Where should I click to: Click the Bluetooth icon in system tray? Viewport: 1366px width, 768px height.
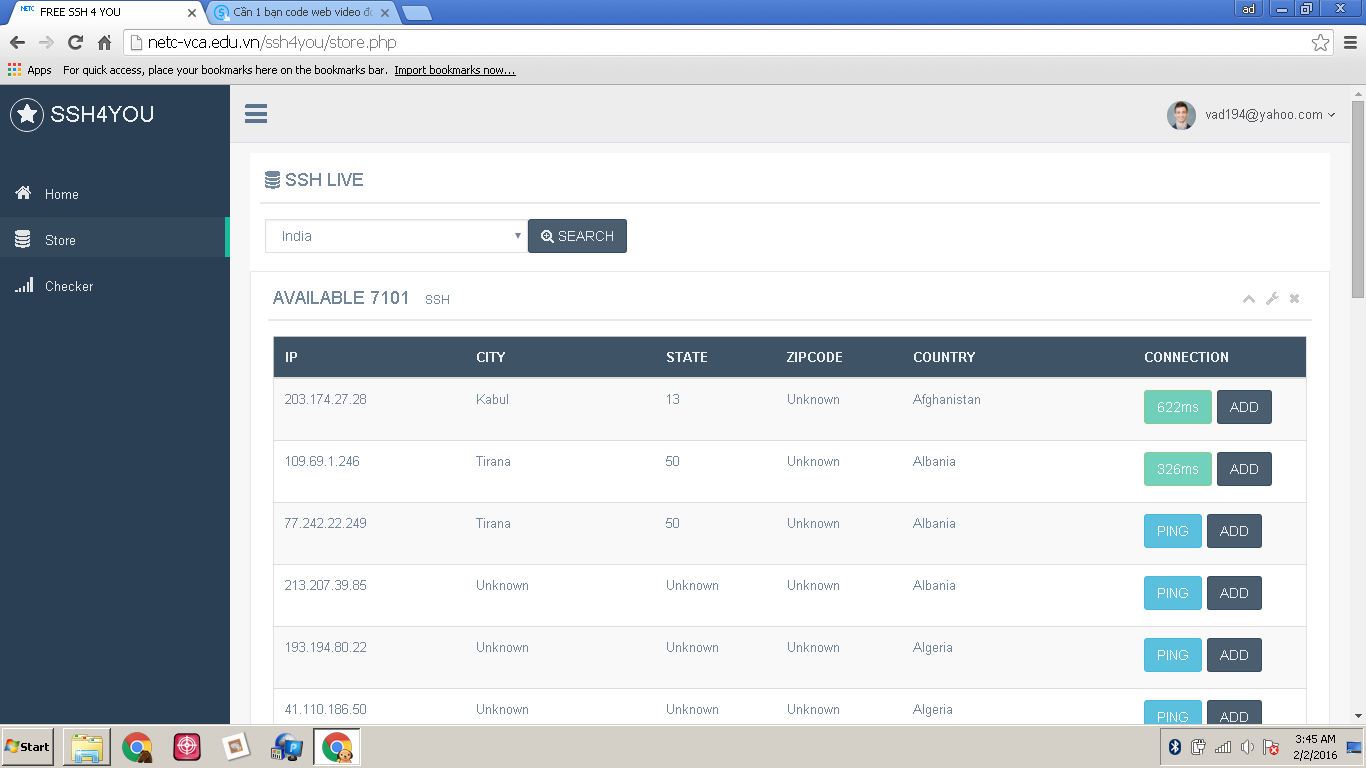click(1176, 747)
